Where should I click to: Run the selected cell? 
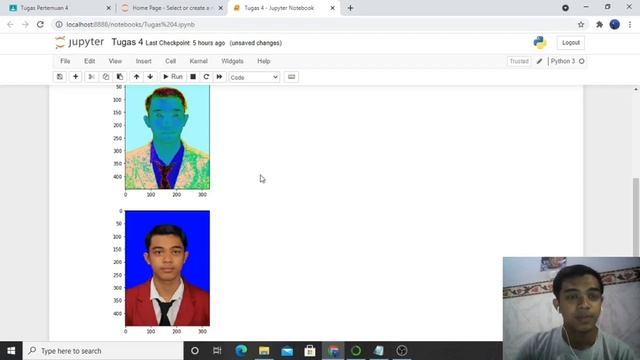pos(173,77)
